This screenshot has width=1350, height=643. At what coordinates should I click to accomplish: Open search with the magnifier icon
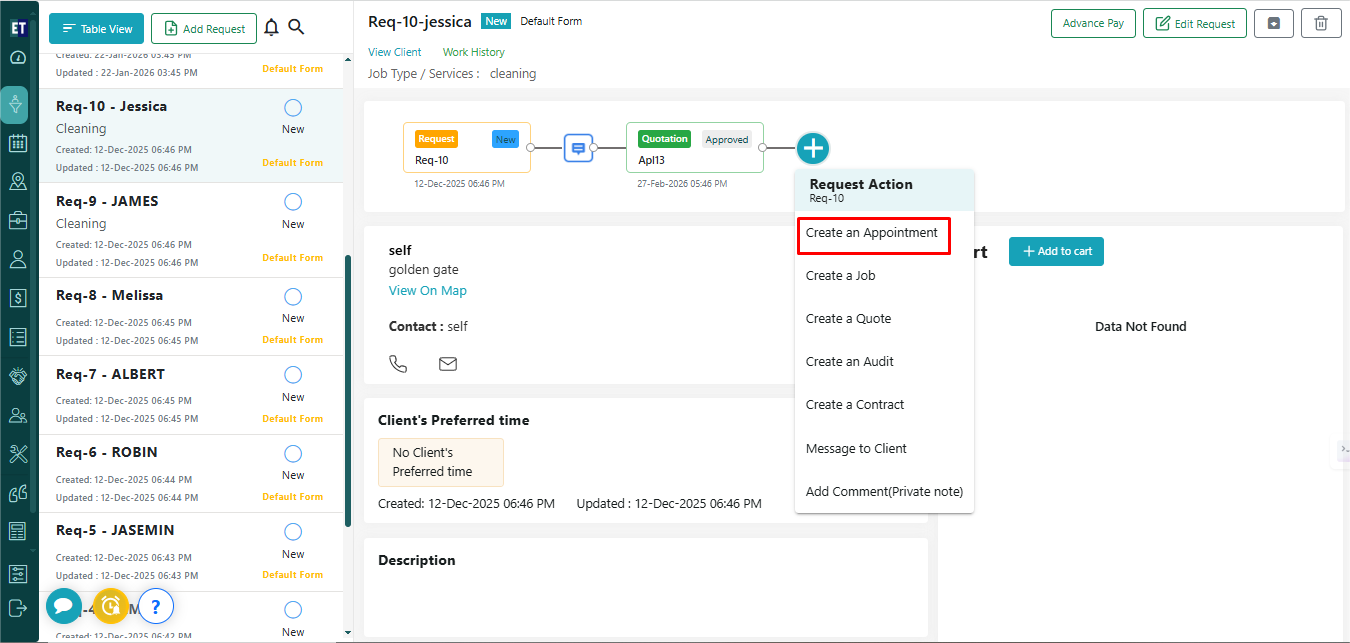[x=296, y=28]
